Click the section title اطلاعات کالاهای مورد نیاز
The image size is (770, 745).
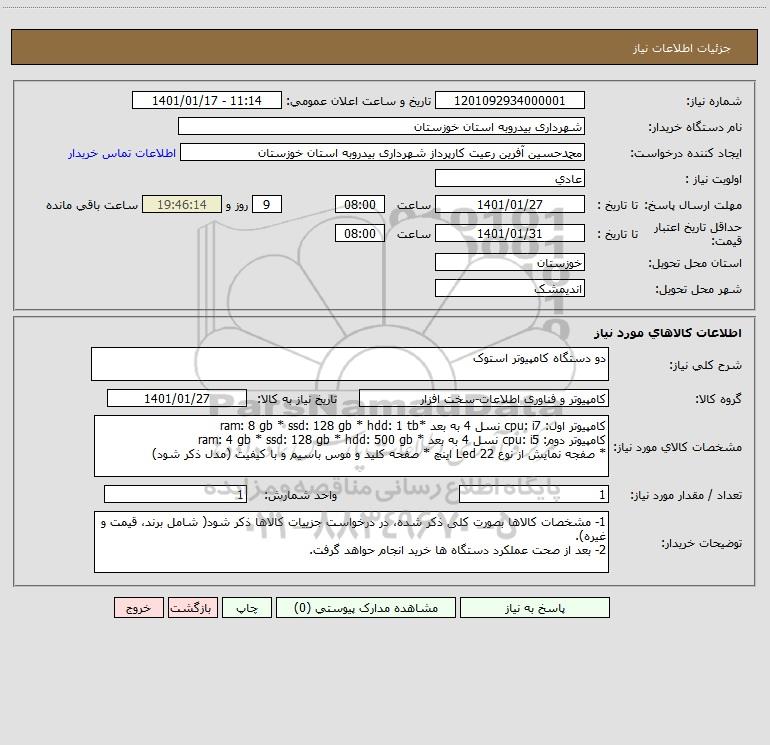coord(668,333)
